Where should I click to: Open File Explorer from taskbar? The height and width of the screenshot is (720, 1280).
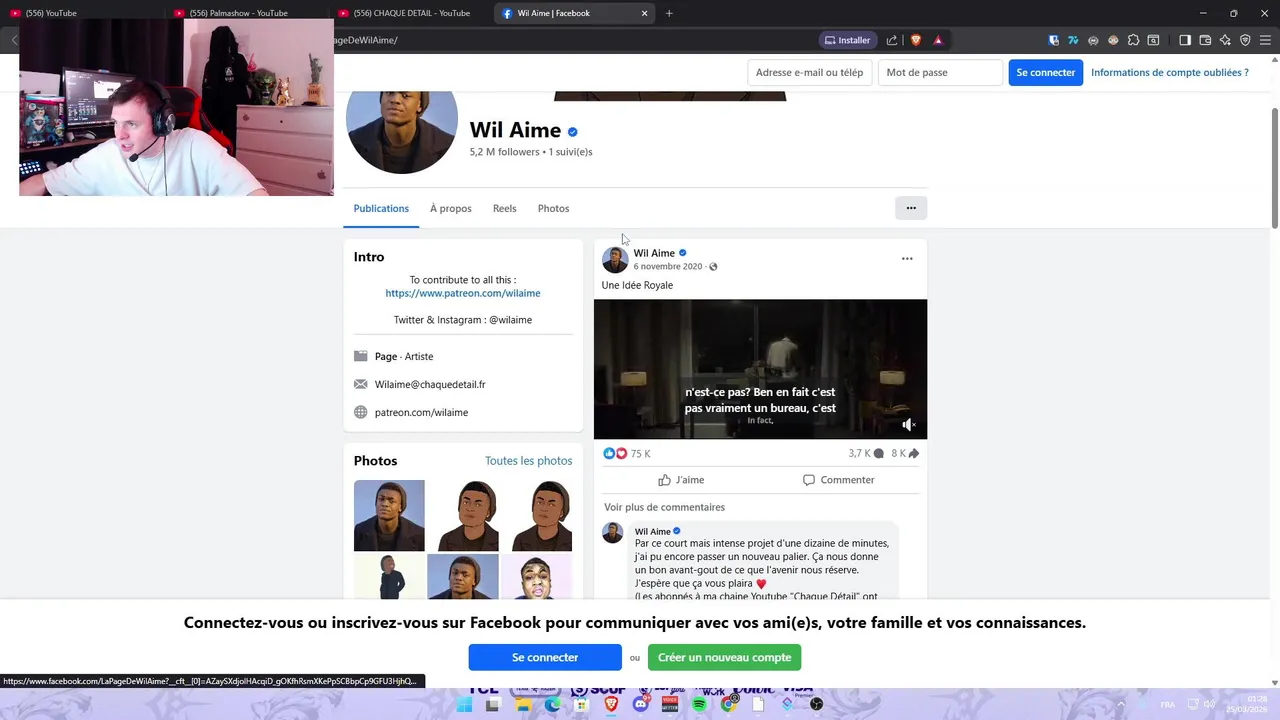coord(523,705)
